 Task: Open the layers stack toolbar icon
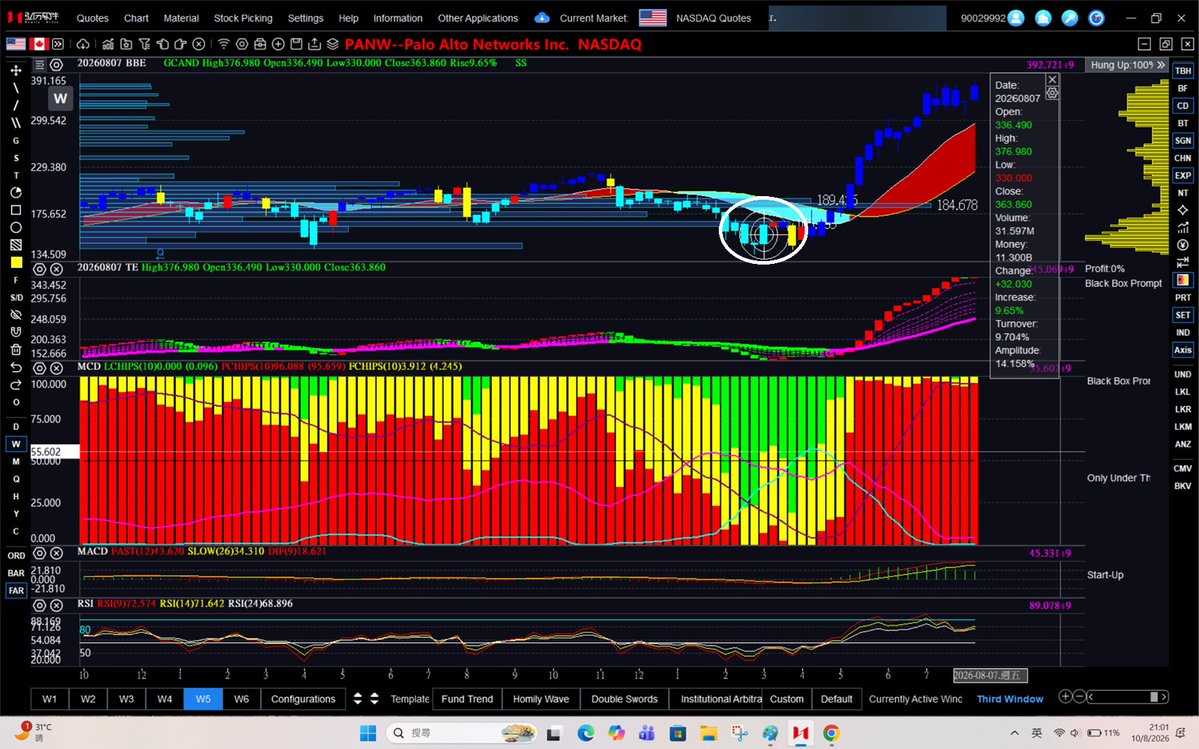(x=333, y=44)
